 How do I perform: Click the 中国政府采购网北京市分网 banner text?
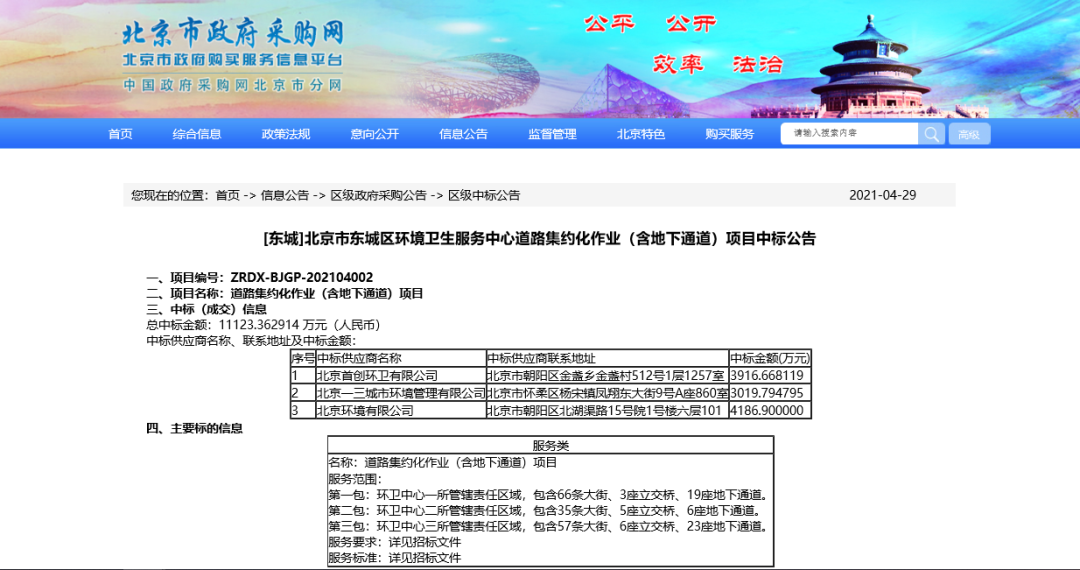(233, 85)
